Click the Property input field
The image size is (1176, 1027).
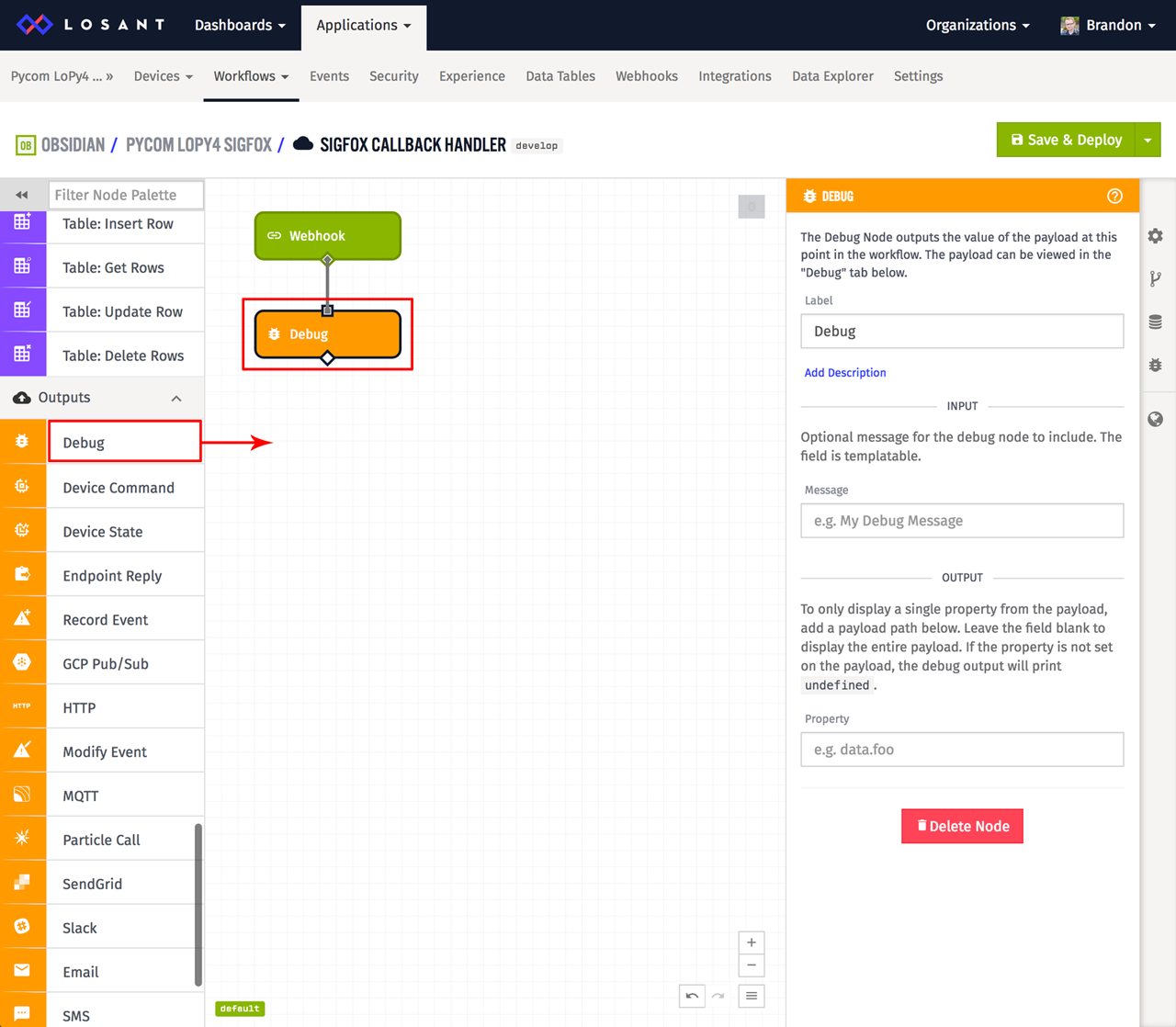click(x=962, y=750)
